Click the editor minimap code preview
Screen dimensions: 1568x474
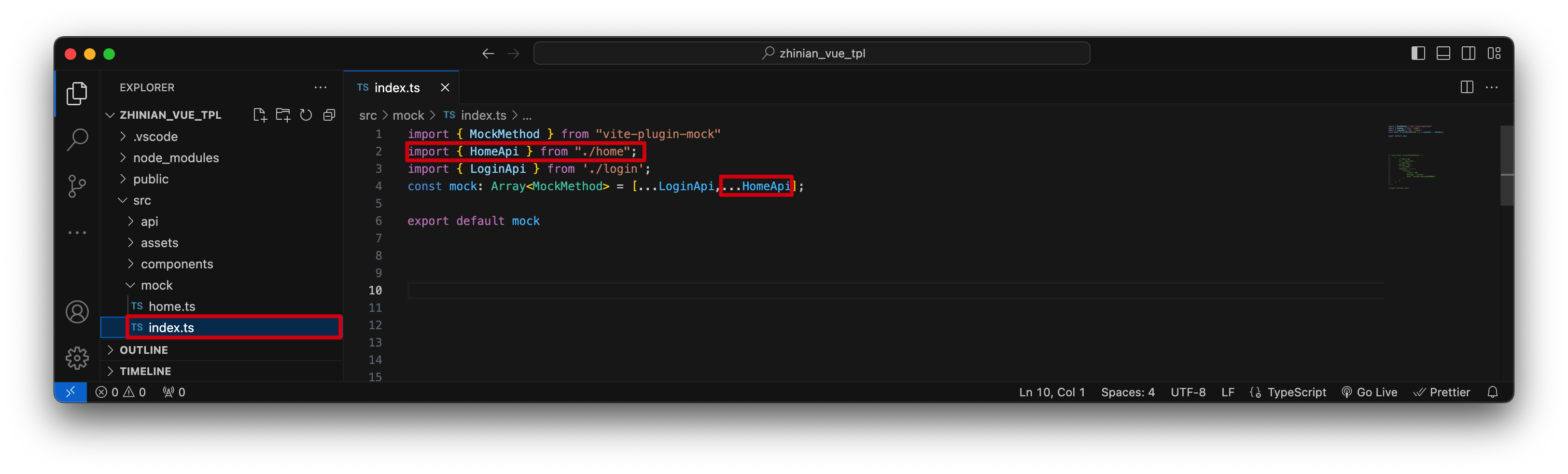pos(1415,158)
